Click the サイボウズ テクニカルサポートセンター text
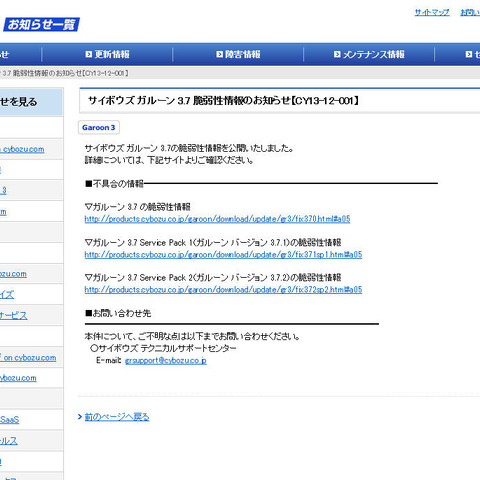This screenshot has height=480, width=480. (163, 348)
